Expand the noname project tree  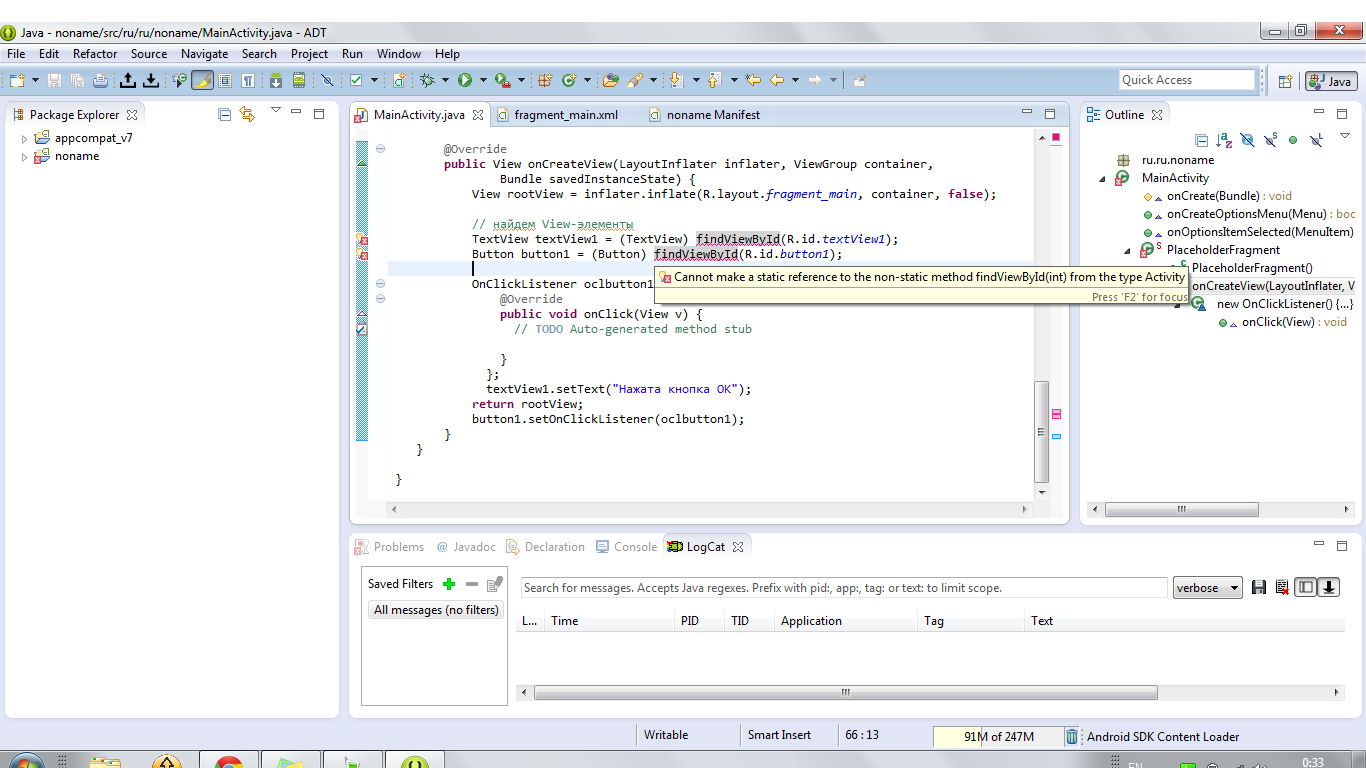pyautogui.click(x=25, y=157)
